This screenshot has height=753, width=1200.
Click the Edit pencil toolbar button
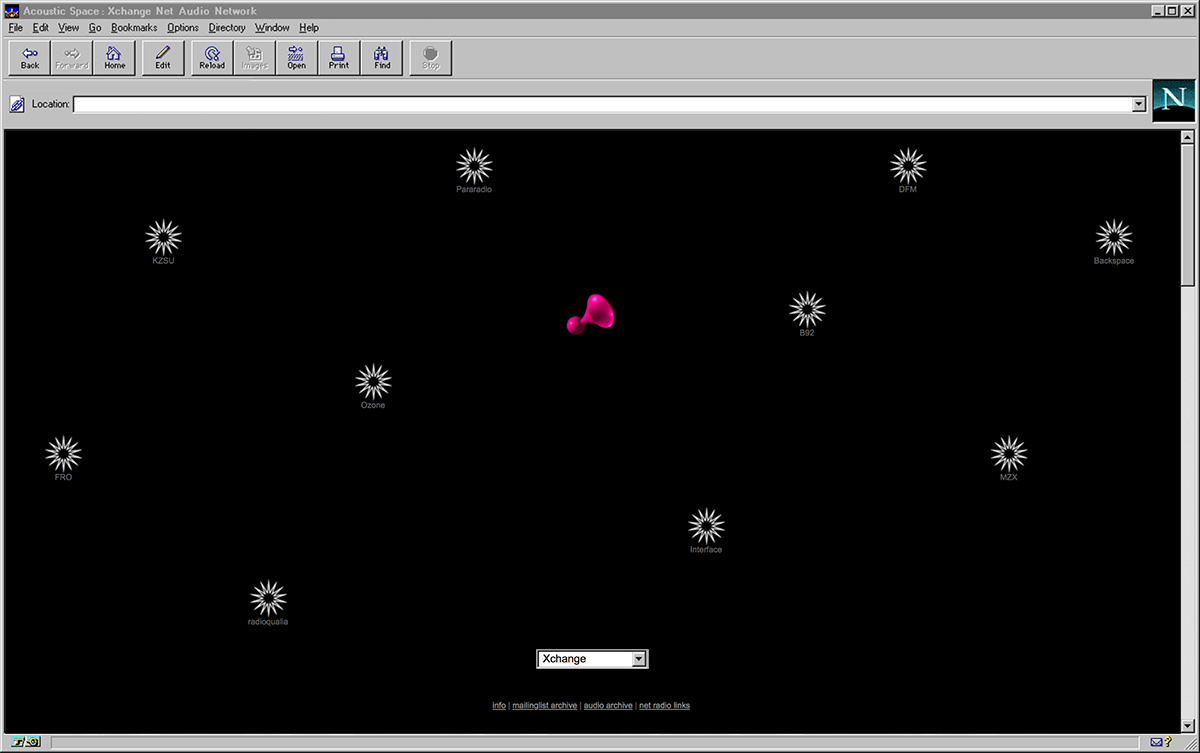click(163, 58)
